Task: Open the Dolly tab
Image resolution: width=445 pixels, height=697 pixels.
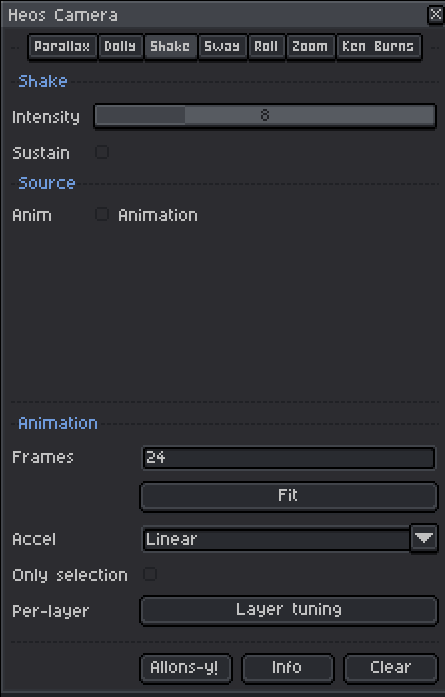Action: click(x=120, y=47)
